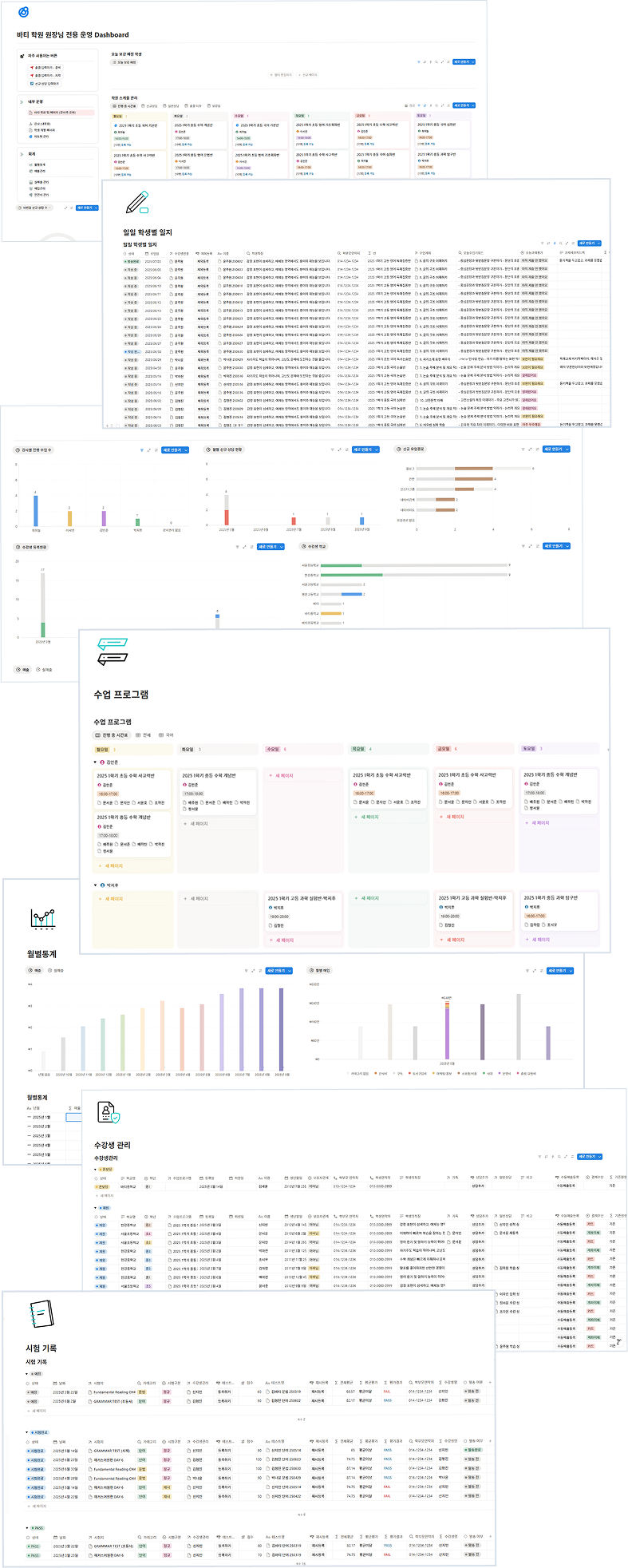Click the speech bubble icon above 수업 프로그램

pyautogui.click(x=112, y=651)
